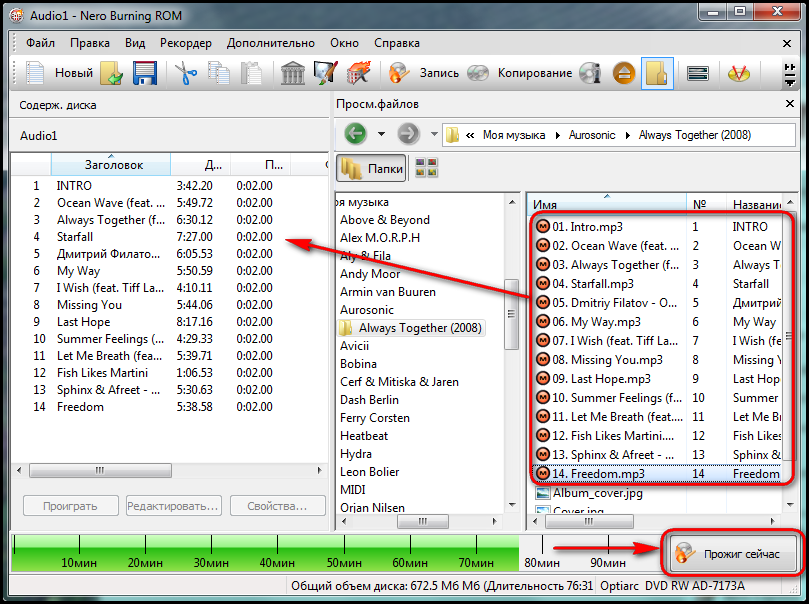
Task: Open cover designer paintbrush icon
Action: (x=326, y=73)
